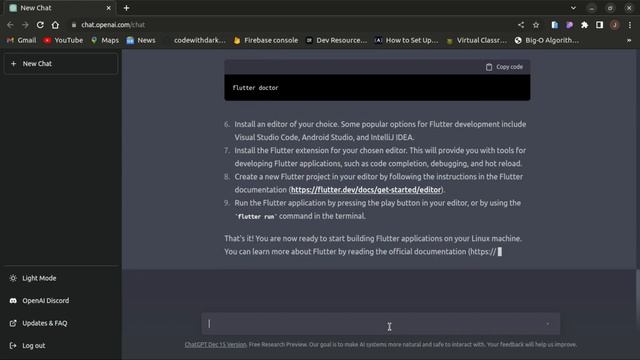640x360 pixels.
Task: Click the plus icon beside New Chat
Action: click(13, 64)
